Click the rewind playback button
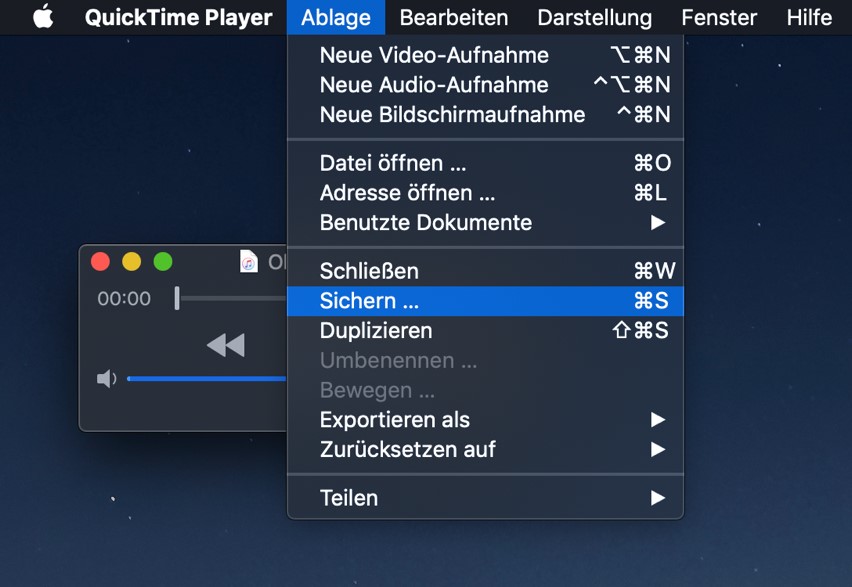The width and height of the screenshot is (852, 587). click(225, 345)
